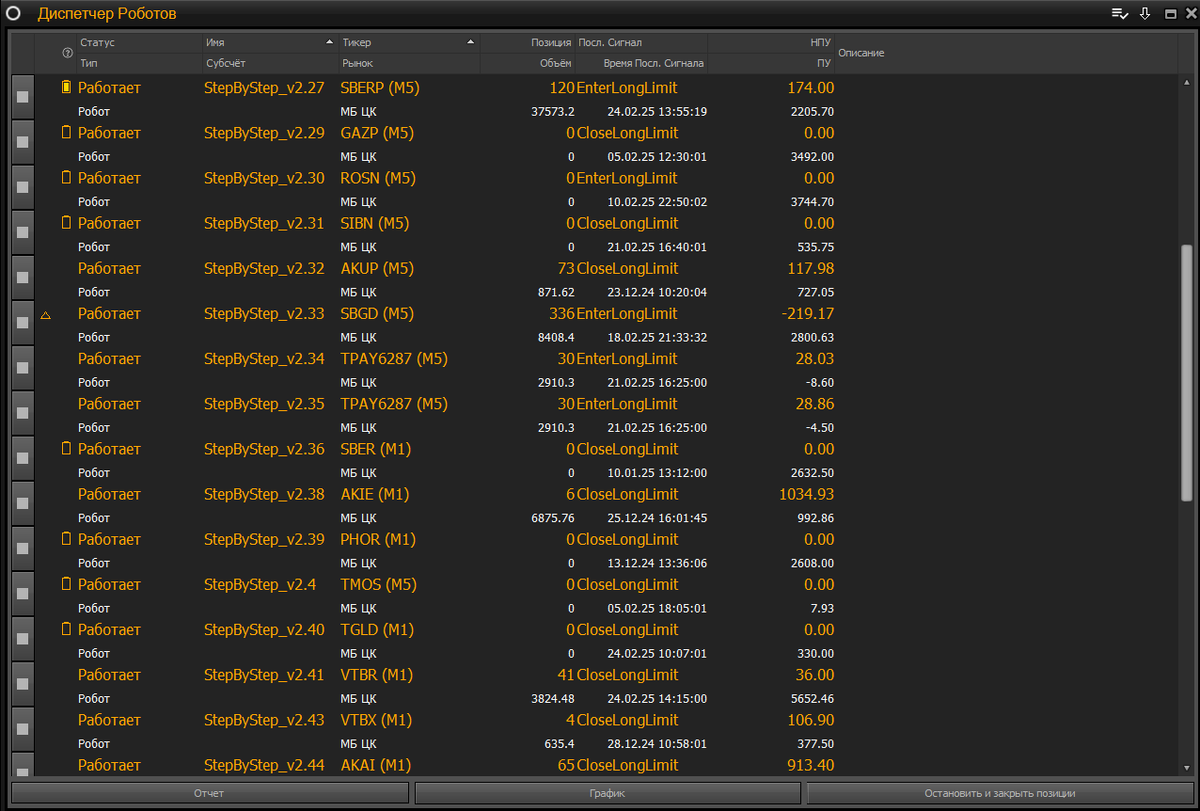The image size is (1200, 811).
Task: Click the Посл. Сигнал column header
Action: (x=610, y=43)
